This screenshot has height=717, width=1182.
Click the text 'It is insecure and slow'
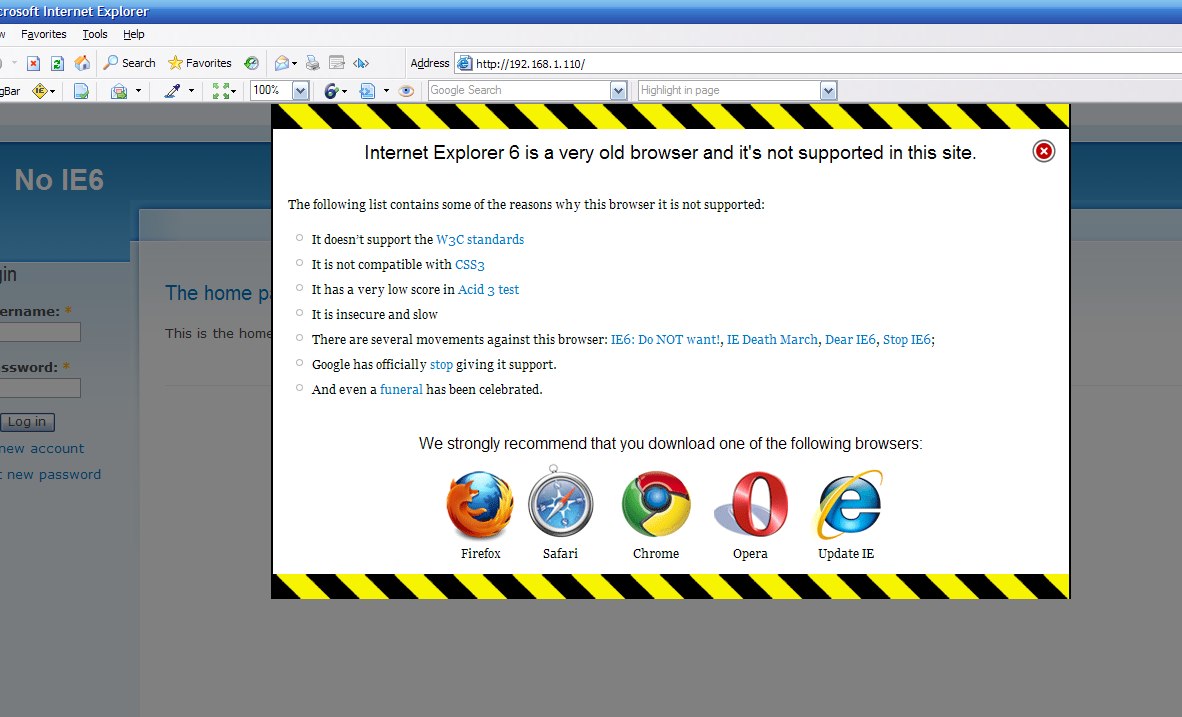[375, 314]
